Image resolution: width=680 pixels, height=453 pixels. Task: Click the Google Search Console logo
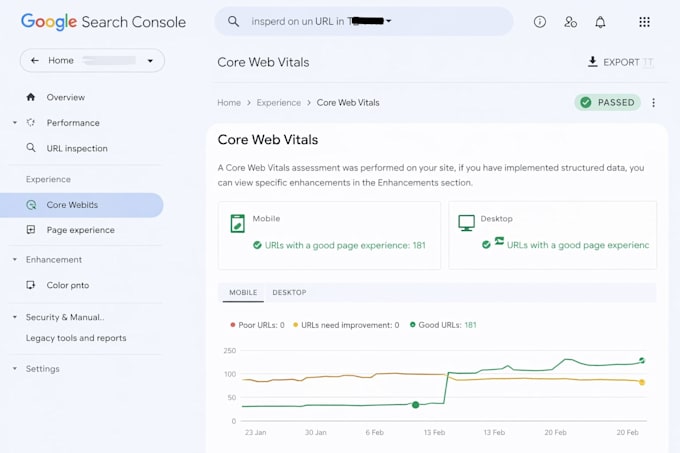(103, 22)
